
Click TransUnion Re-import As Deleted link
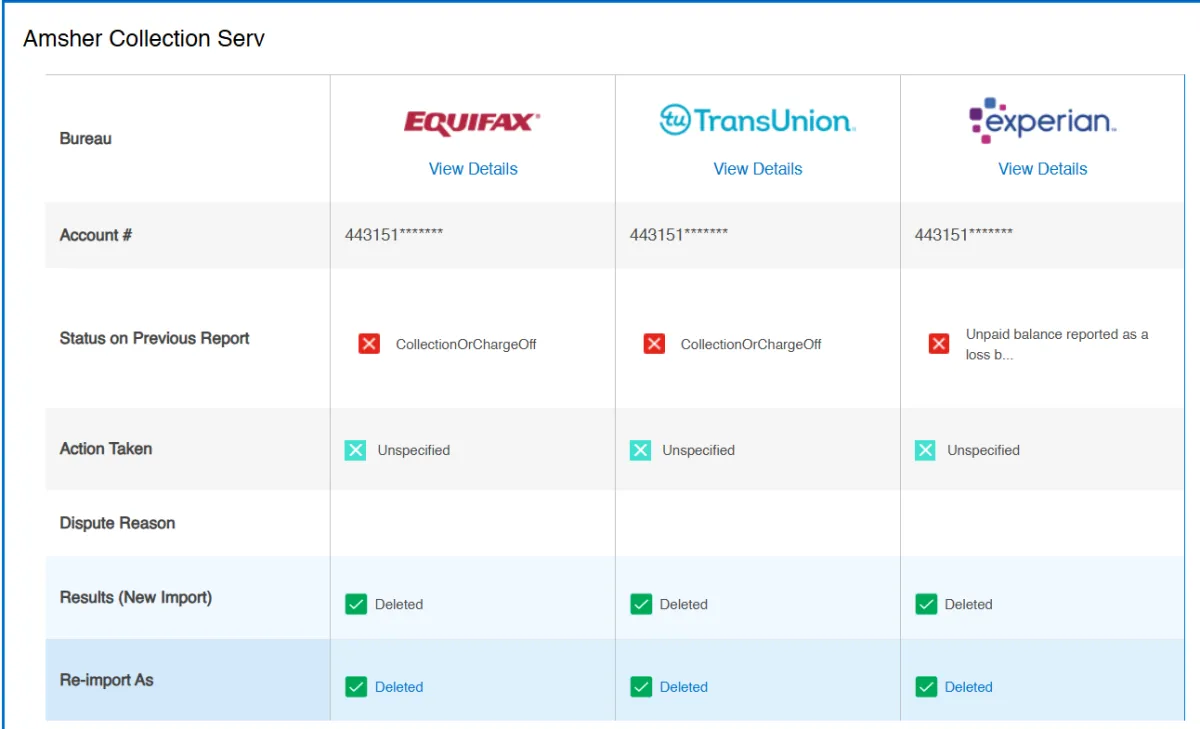tap(684, 687)
